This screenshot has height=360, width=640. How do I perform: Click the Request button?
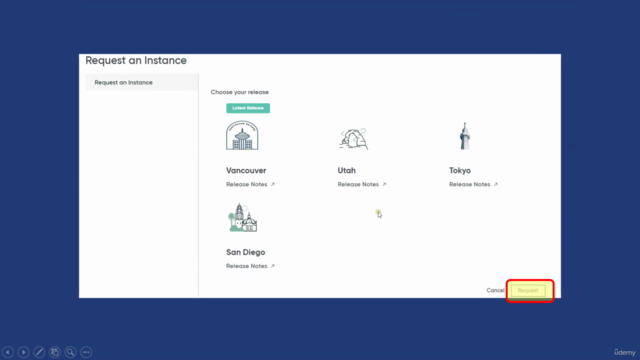[528, 291]
